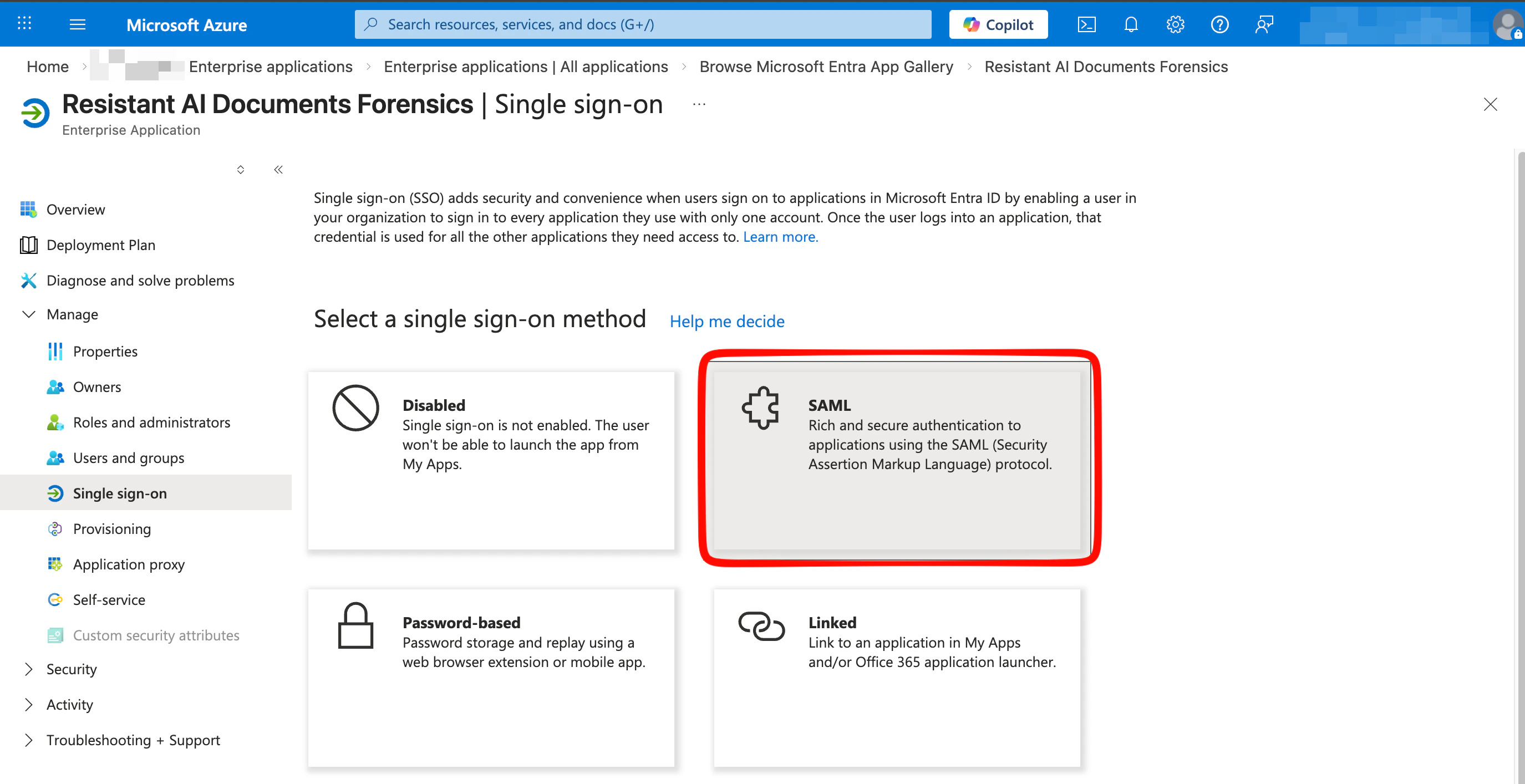Open Cloud Shell terminal icon

(x=1086, y=24)
